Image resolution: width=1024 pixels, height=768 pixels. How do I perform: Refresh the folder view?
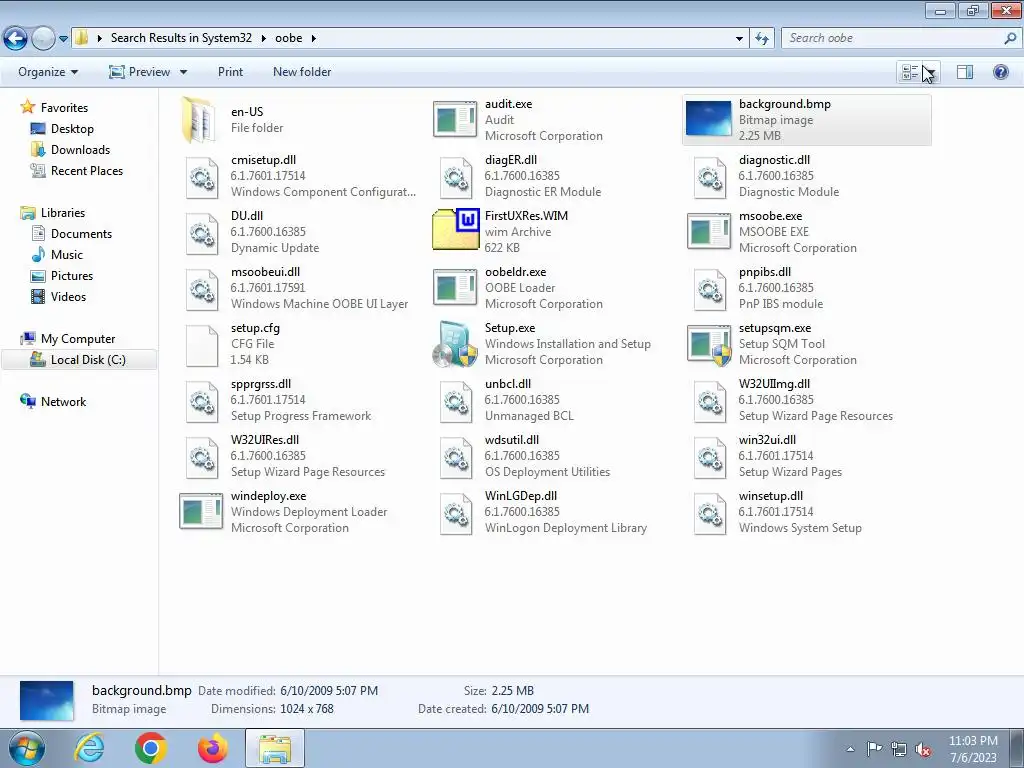point(761,39)
